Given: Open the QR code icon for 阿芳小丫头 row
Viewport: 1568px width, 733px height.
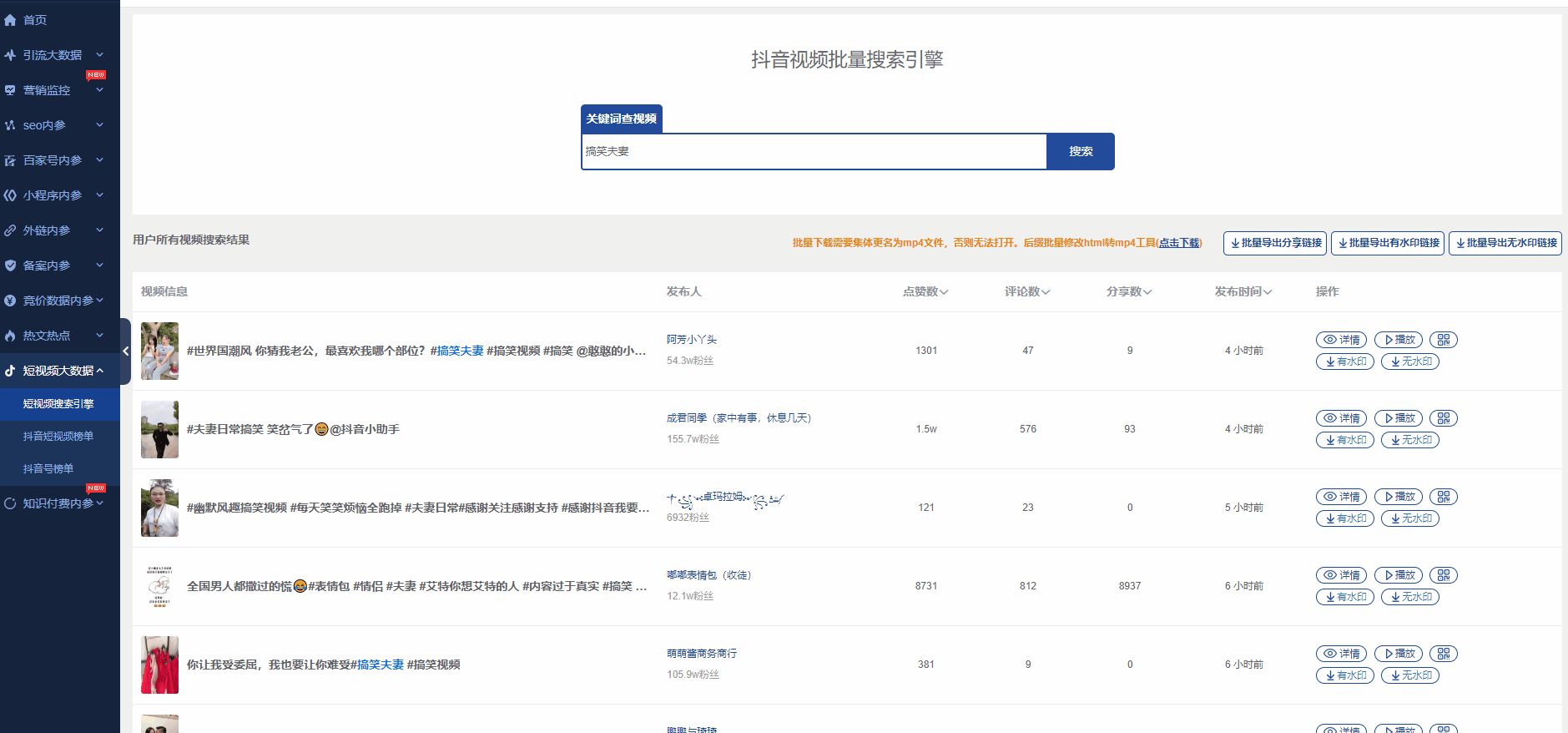Looking at the screenshot, I should (x=1444, y=340).
